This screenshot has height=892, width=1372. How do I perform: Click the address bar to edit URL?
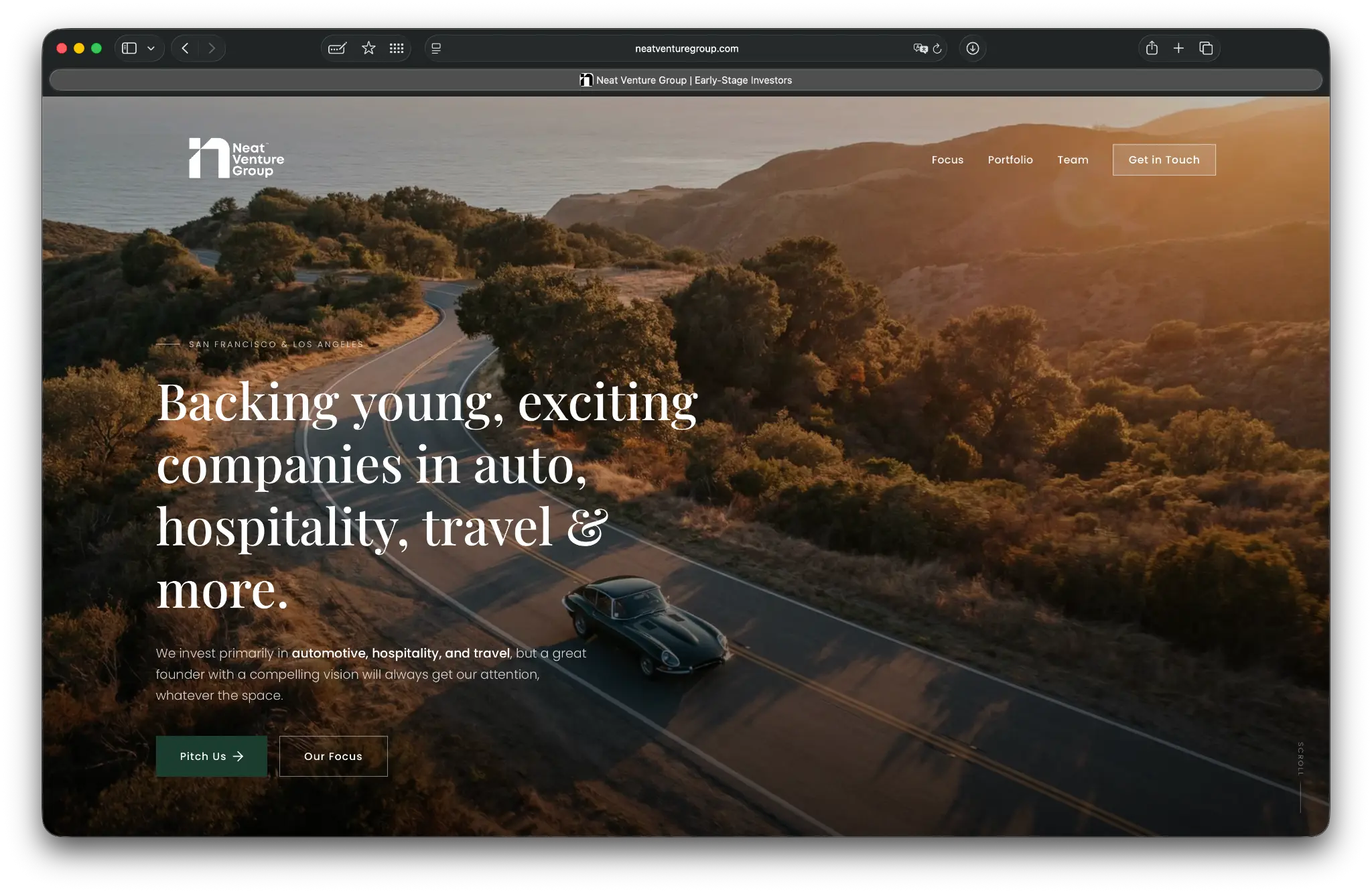pyautogui.click(x=686, y=48)
